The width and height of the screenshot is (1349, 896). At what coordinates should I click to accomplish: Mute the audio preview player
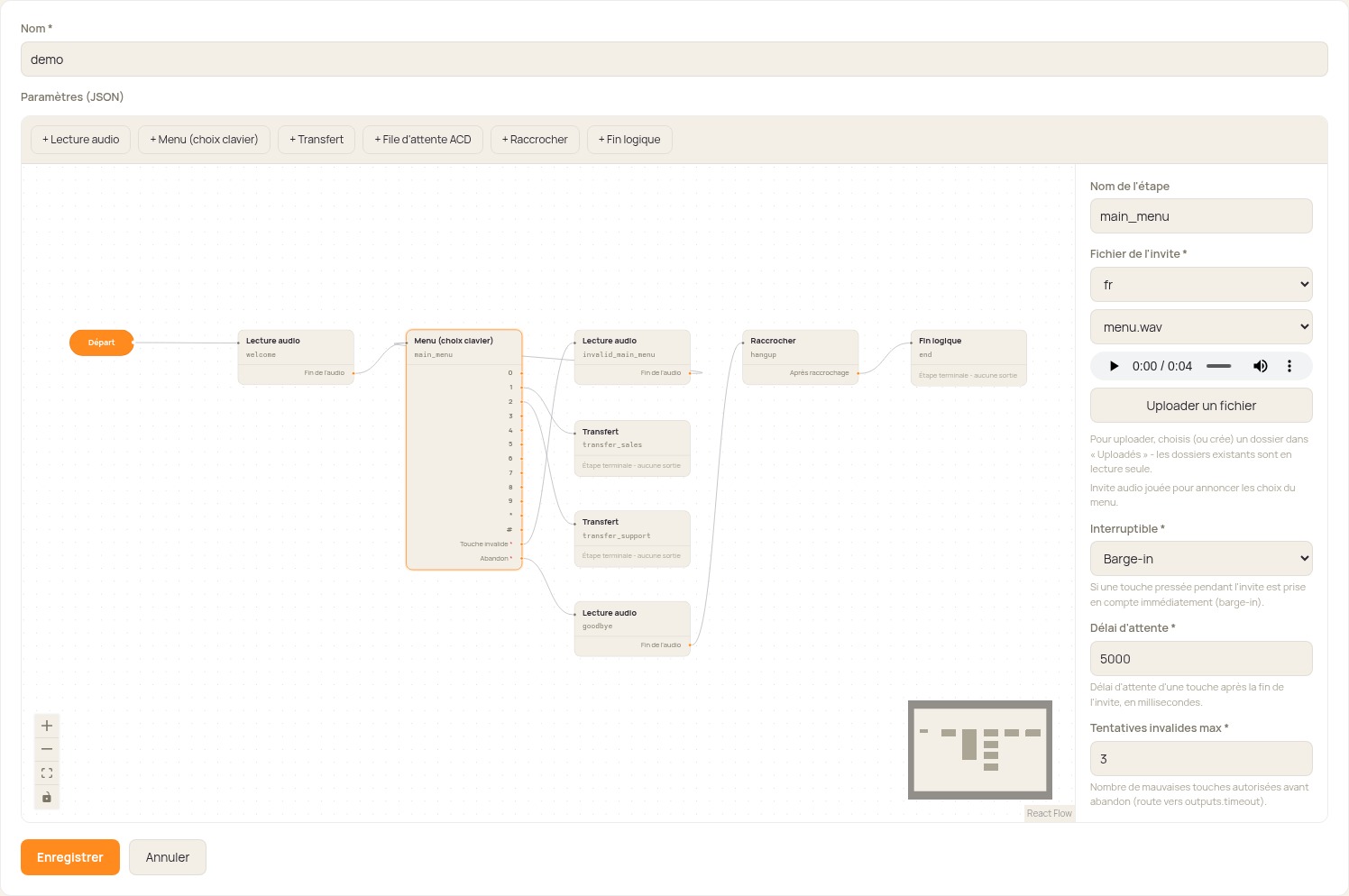(1260, 366)
